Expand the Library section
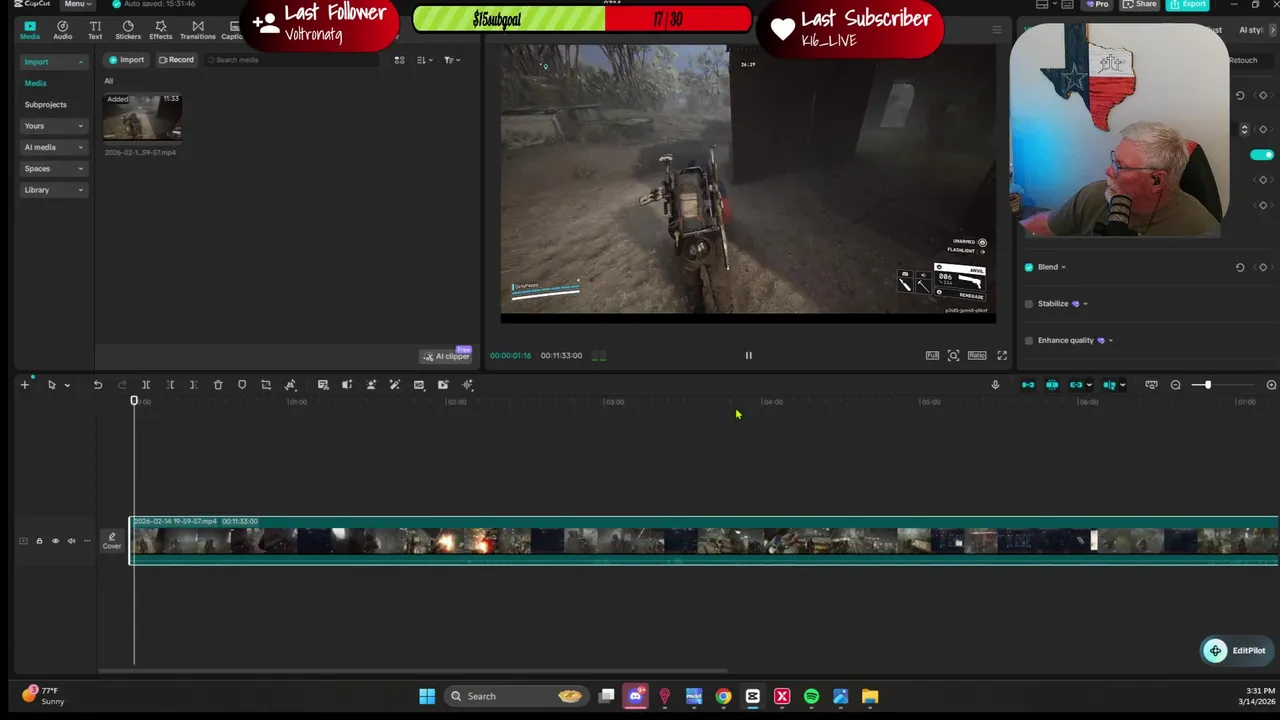1280x720 pixels. click(x=54, y=190)
